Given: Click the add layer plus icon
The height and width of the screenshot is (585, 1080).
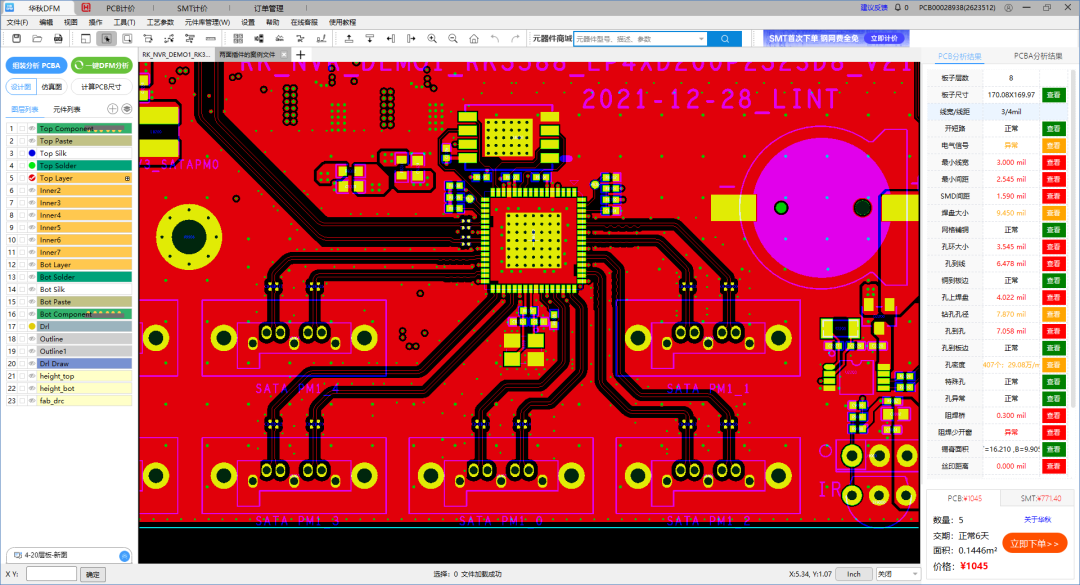Looking at the screenshot, I should tap(112, 109).
